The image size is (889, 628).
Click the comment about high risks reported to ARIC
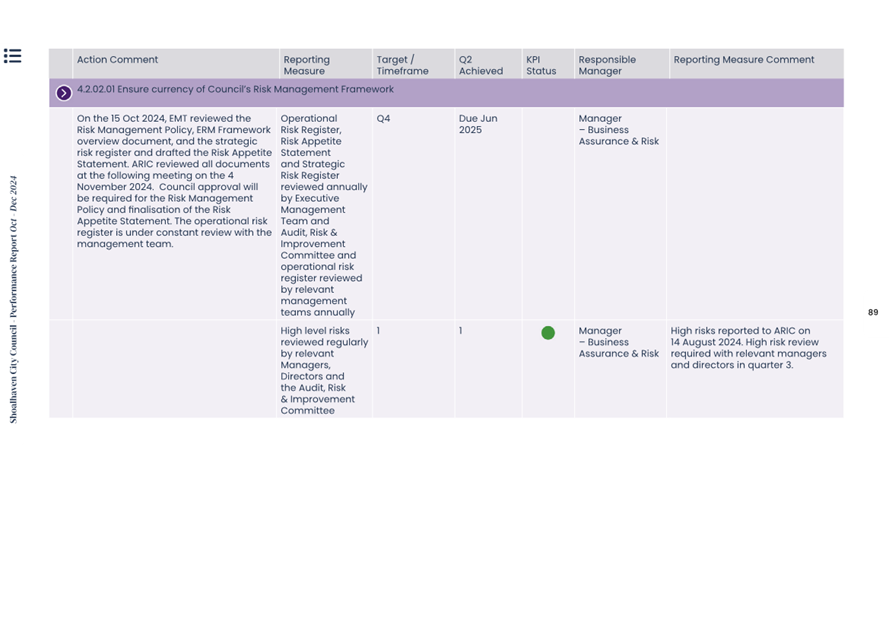click(748, 348)
